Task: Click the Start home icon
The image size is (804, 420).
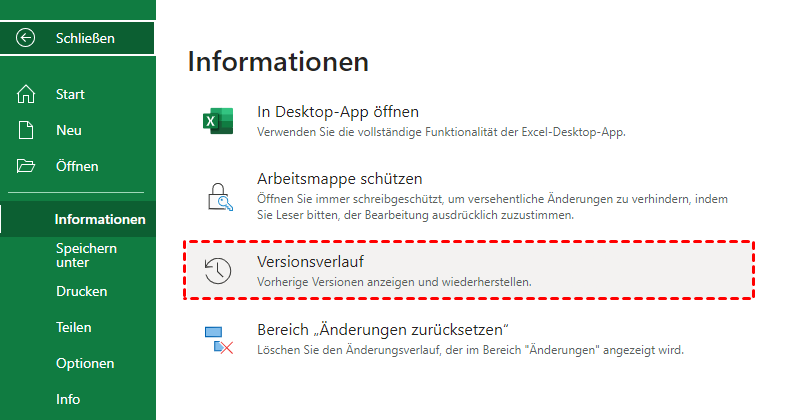Action: 26,94
